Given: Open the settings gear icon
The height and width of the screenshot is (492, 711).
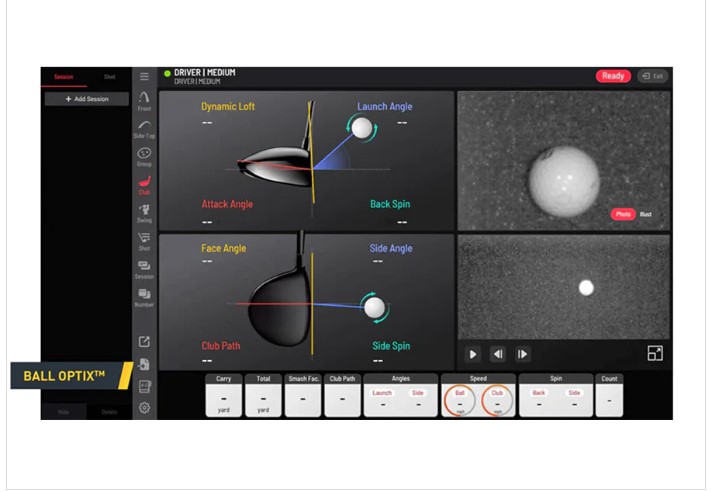Looking at the screenshot, I should click(144, 408).
